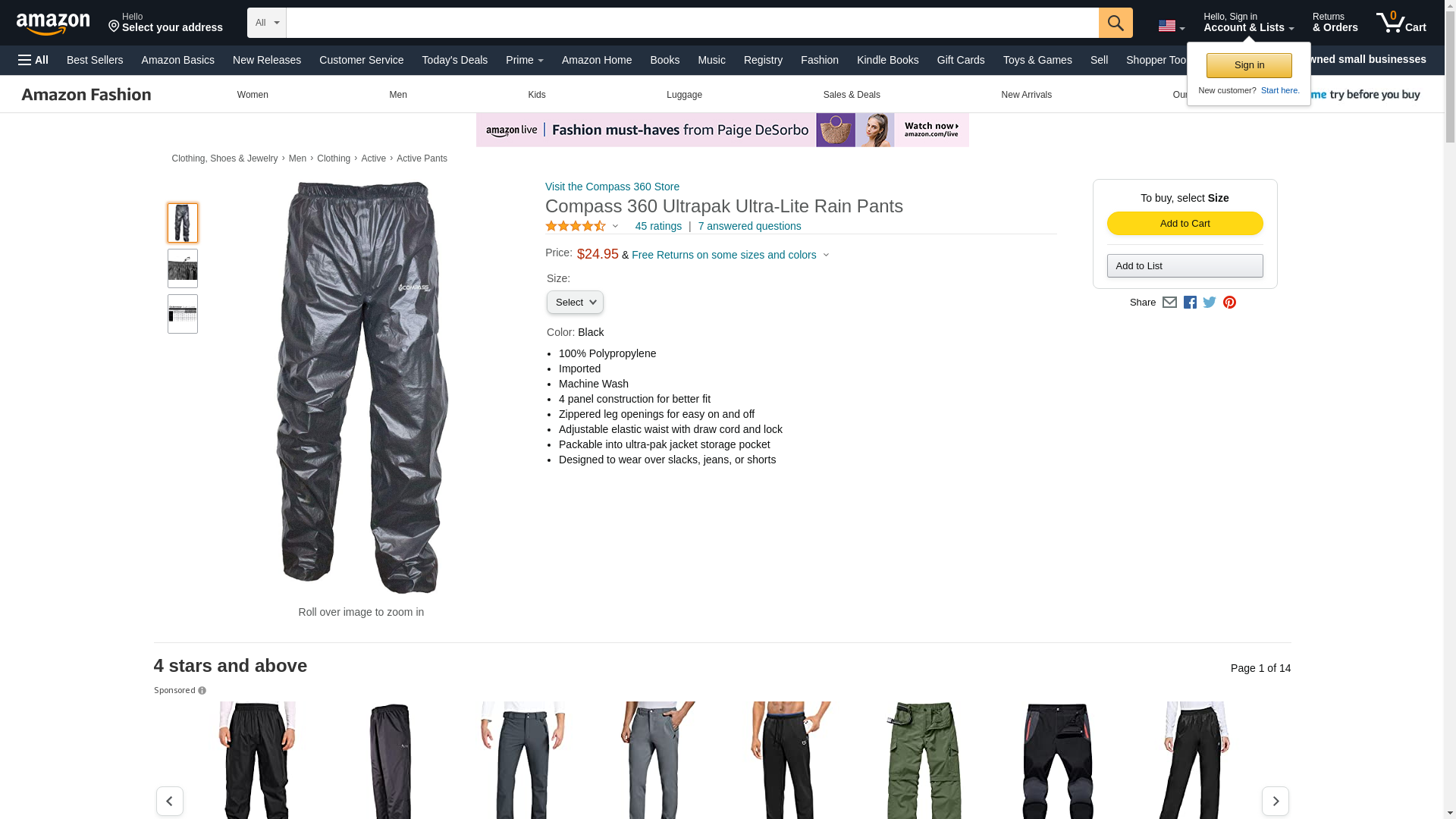
Task: Expand the star rating breakdown arrow
Action: 615,226
